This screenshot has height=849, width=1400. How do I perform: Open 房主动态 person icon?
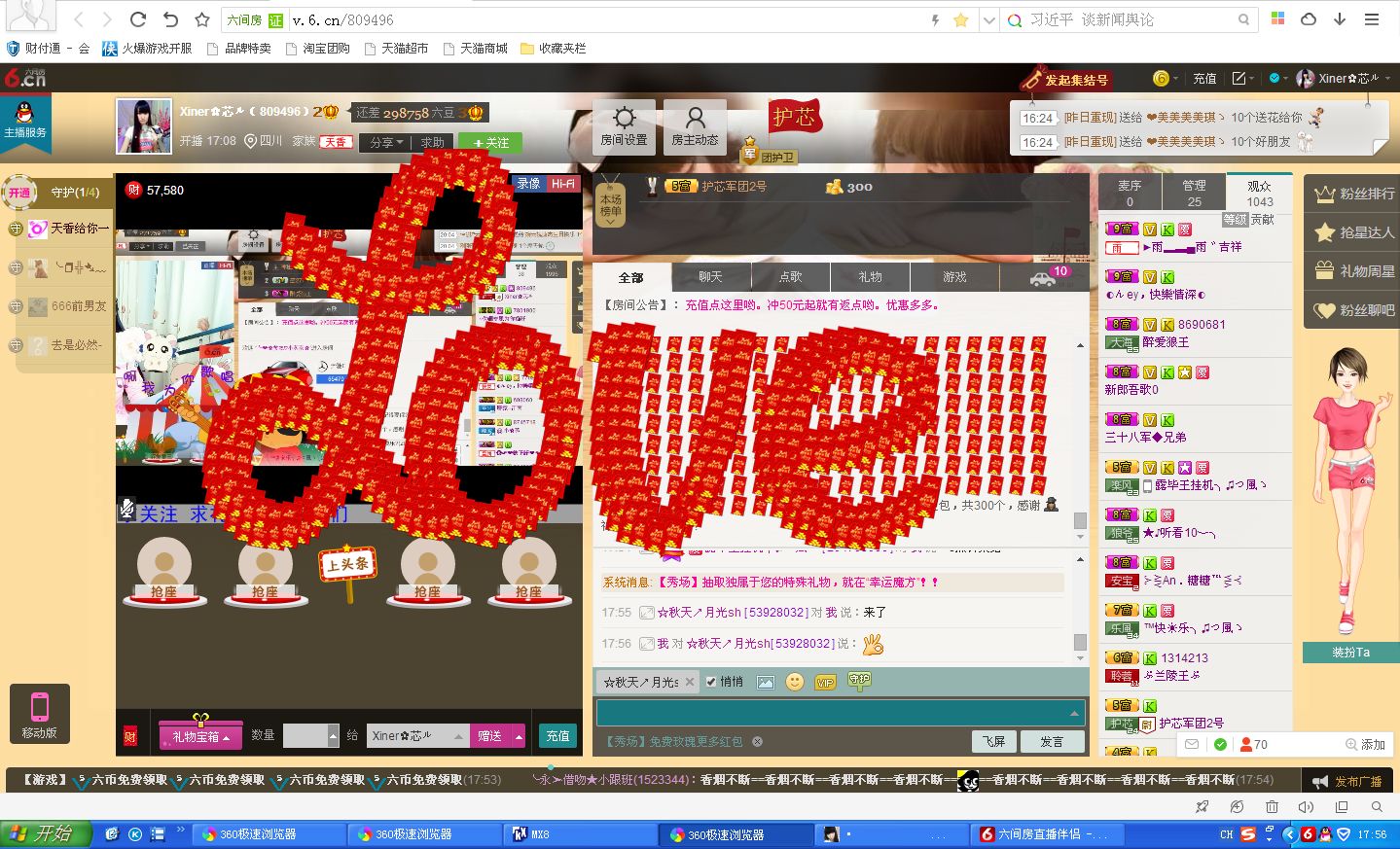click(x=695, y=126)
